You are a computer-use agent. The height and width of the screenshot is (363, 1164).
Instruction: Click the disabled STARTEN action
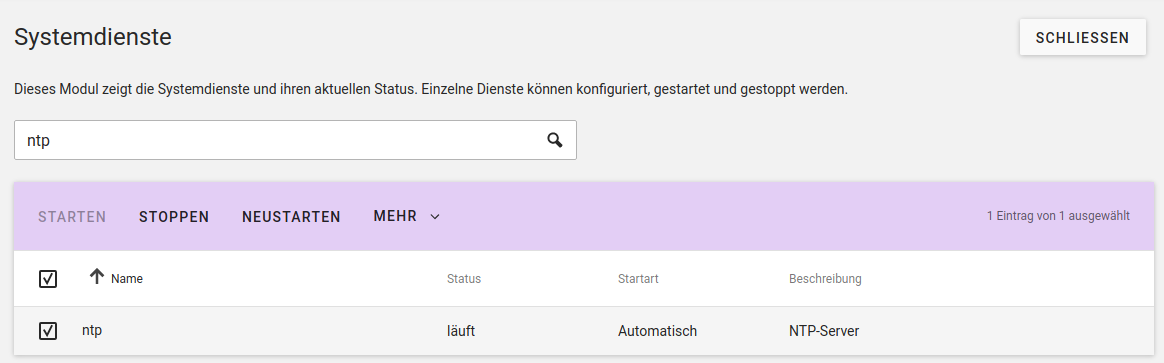pyautogui.click(x=72, y=217)
